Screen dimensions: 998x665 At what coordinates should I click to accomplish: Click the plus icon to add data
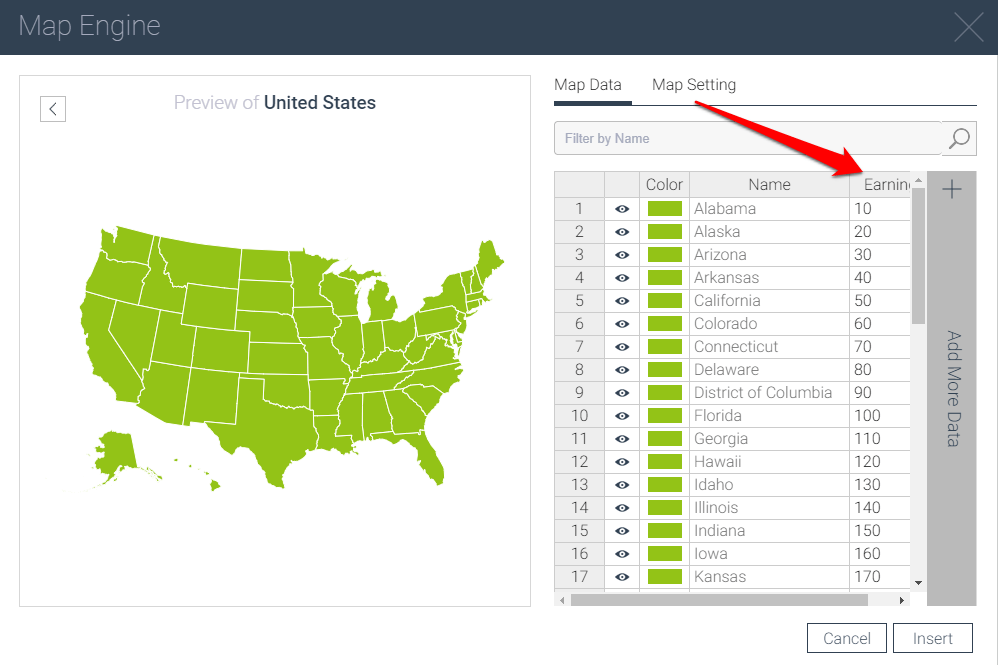(x=952, y=189)
